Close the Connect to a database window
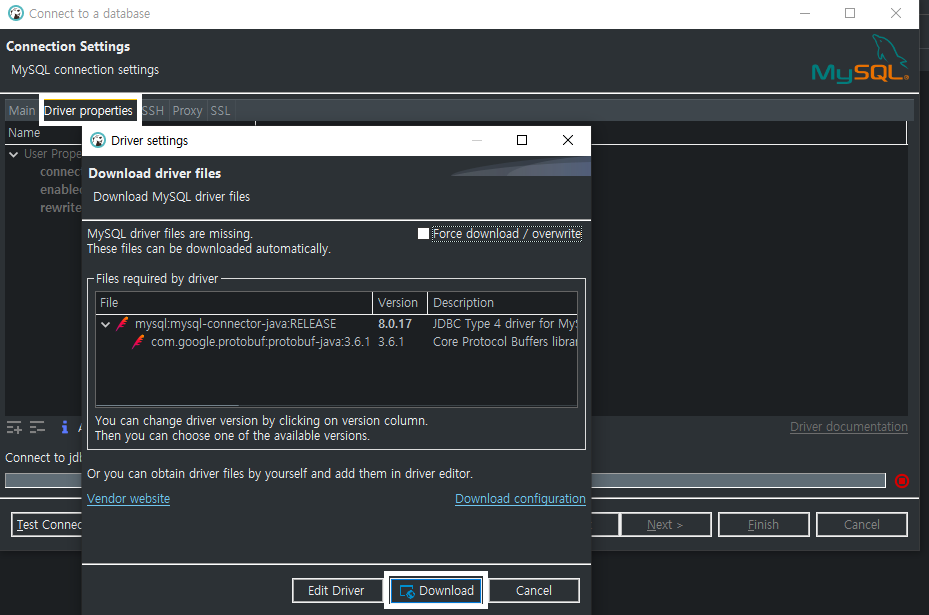929x615 pixels. coord(896,13)
